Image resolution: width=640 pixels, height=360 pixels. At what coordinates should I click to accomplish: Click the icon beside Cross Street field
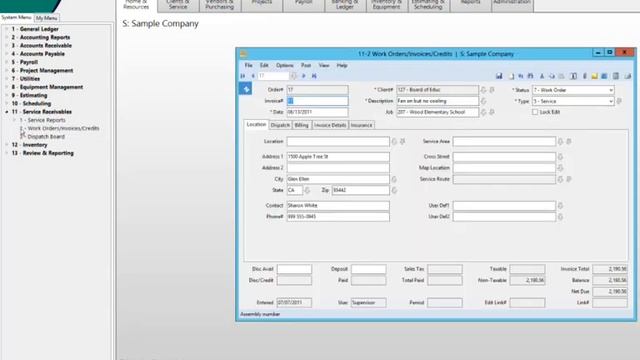[560, 157]
